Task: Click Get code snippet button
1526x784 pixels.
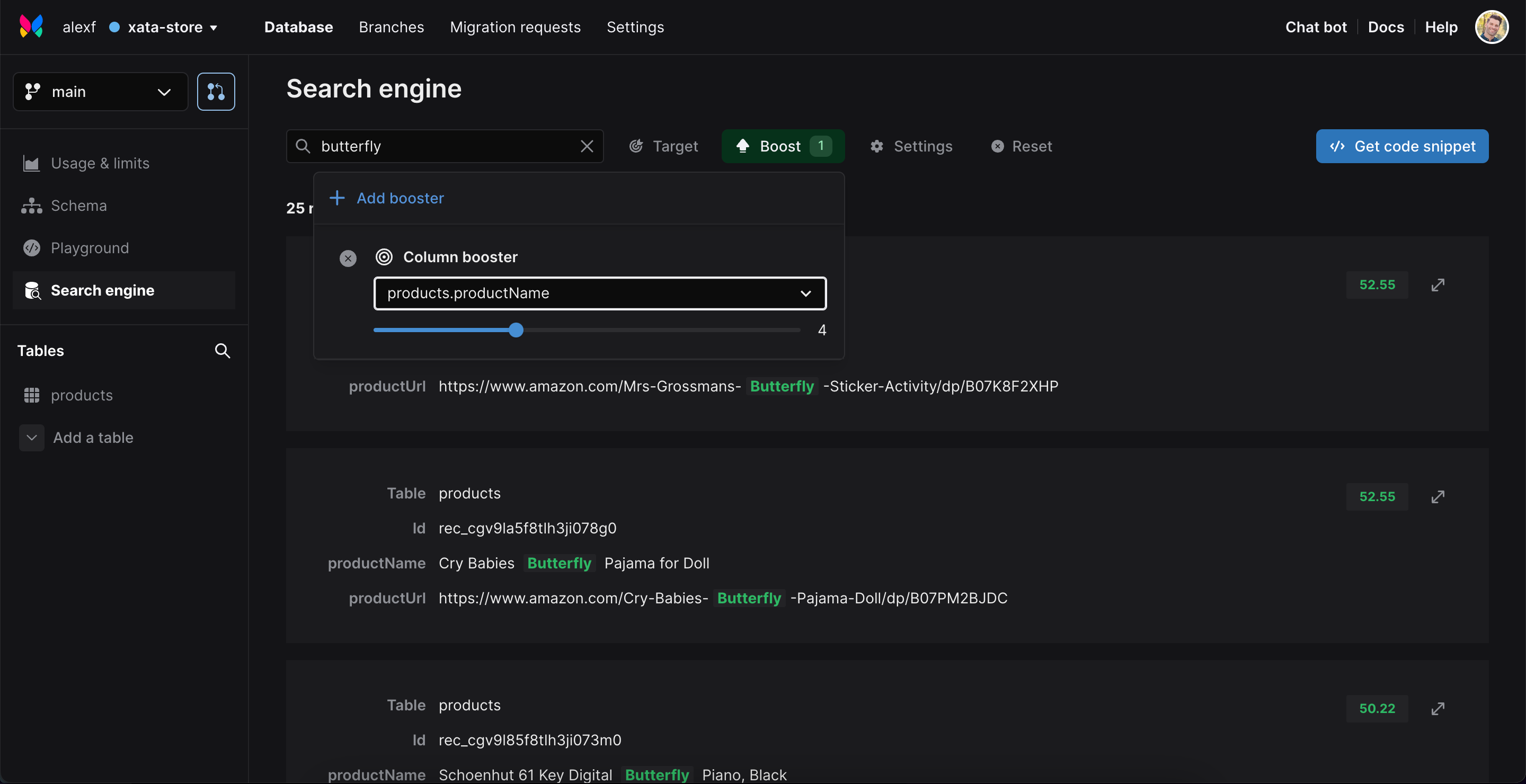Action: click(x=1401, y=146)
